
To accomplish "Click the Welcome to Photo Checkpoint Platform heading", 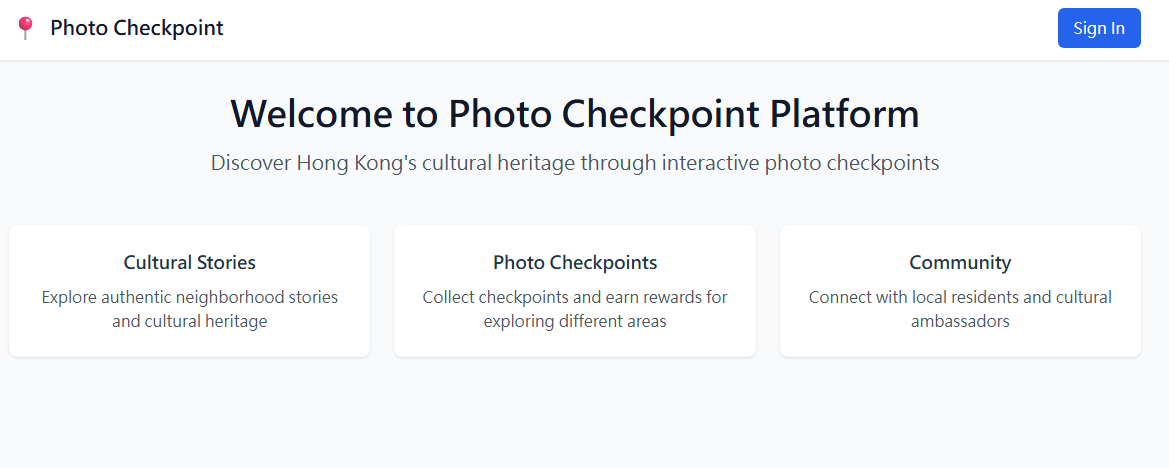I will click(x=574, y=114).
